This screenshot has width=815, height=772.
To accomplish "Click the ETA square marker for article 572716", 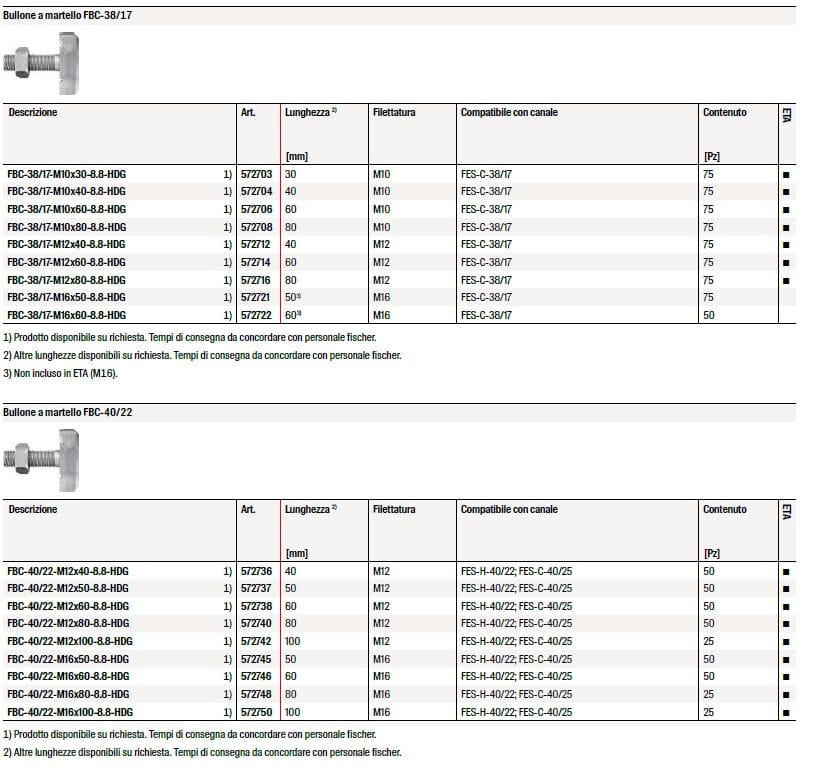I will coord(786,280).
